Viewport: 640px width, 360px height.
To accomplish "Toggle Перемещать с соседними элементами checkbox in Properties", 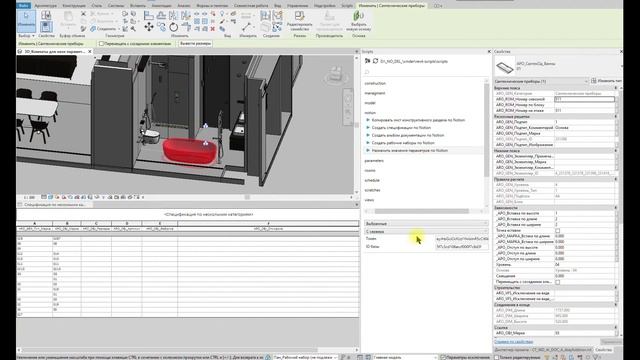I will 558,282.
